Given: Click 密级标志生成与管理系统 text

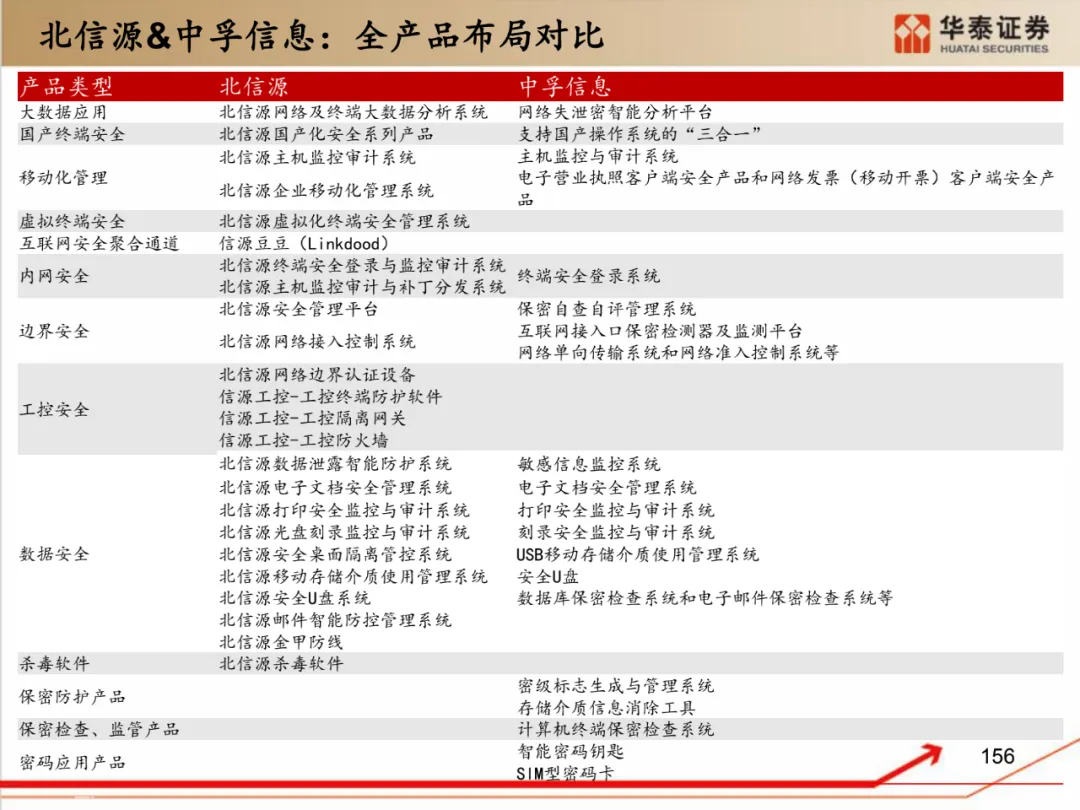Looking at the screenshot, I should [616, 686].
